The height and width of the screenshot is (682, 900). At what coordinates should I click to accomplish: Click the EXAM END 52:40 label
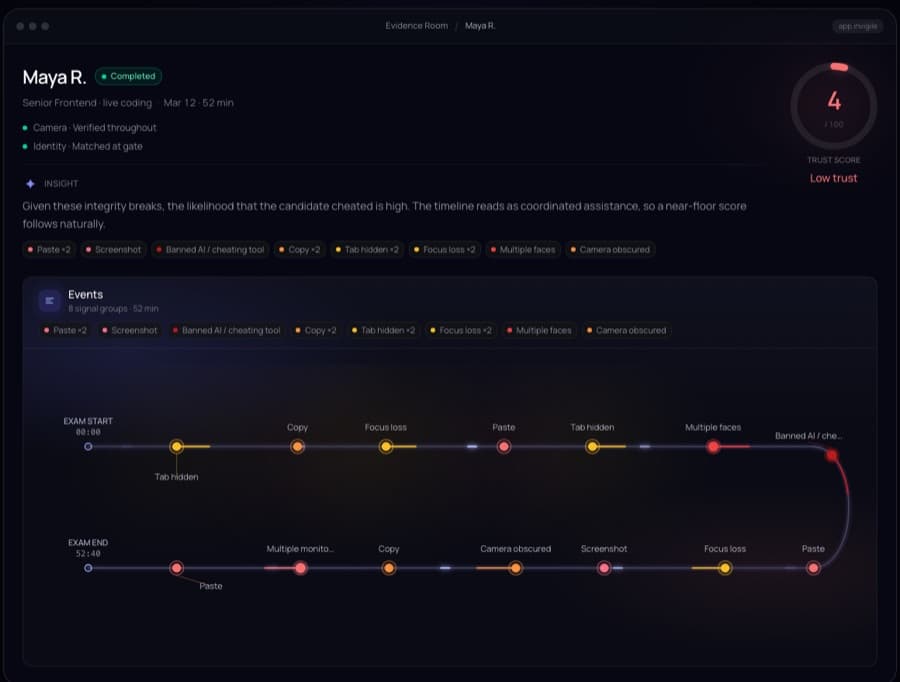click(88, 548)
